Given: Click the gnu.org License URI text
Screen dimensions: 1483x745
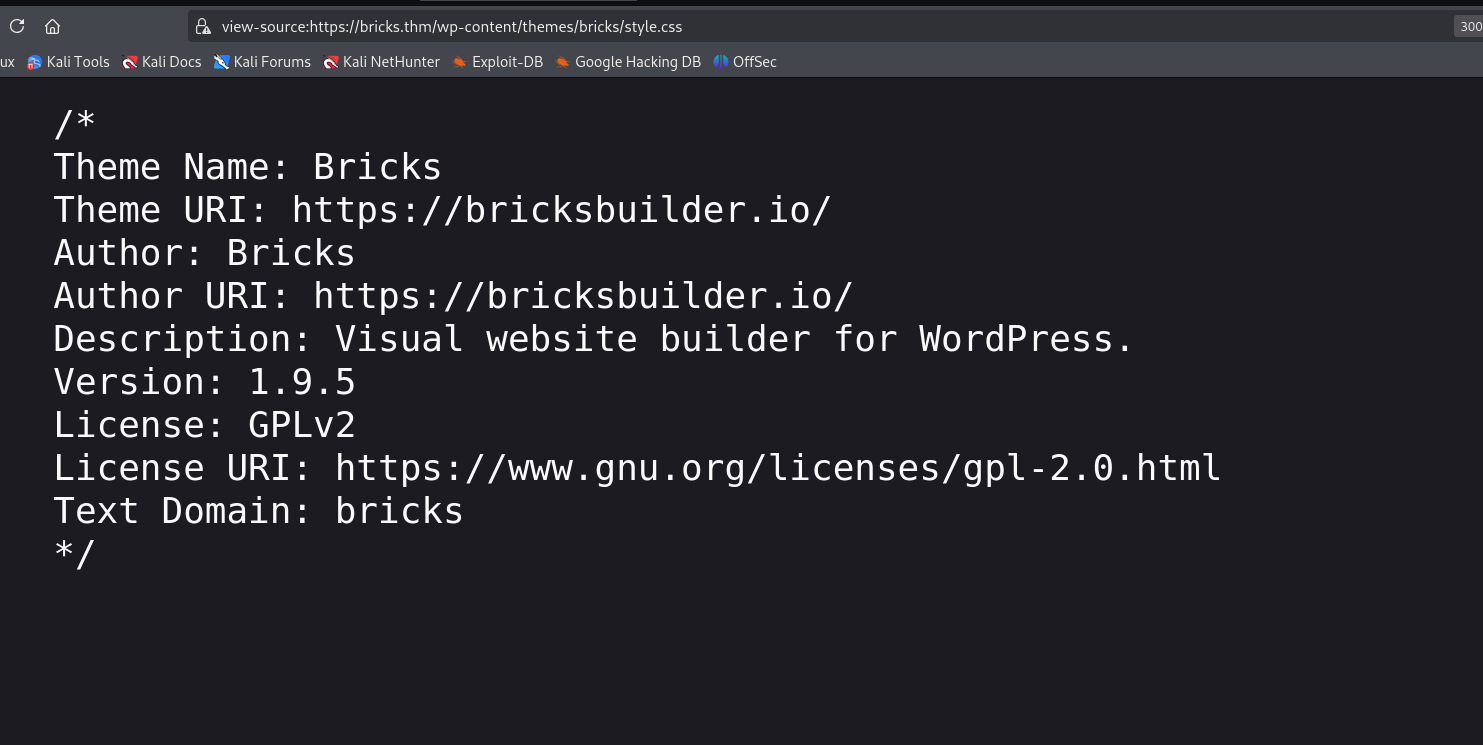Looking at the screenshot, I should (778, 468).
